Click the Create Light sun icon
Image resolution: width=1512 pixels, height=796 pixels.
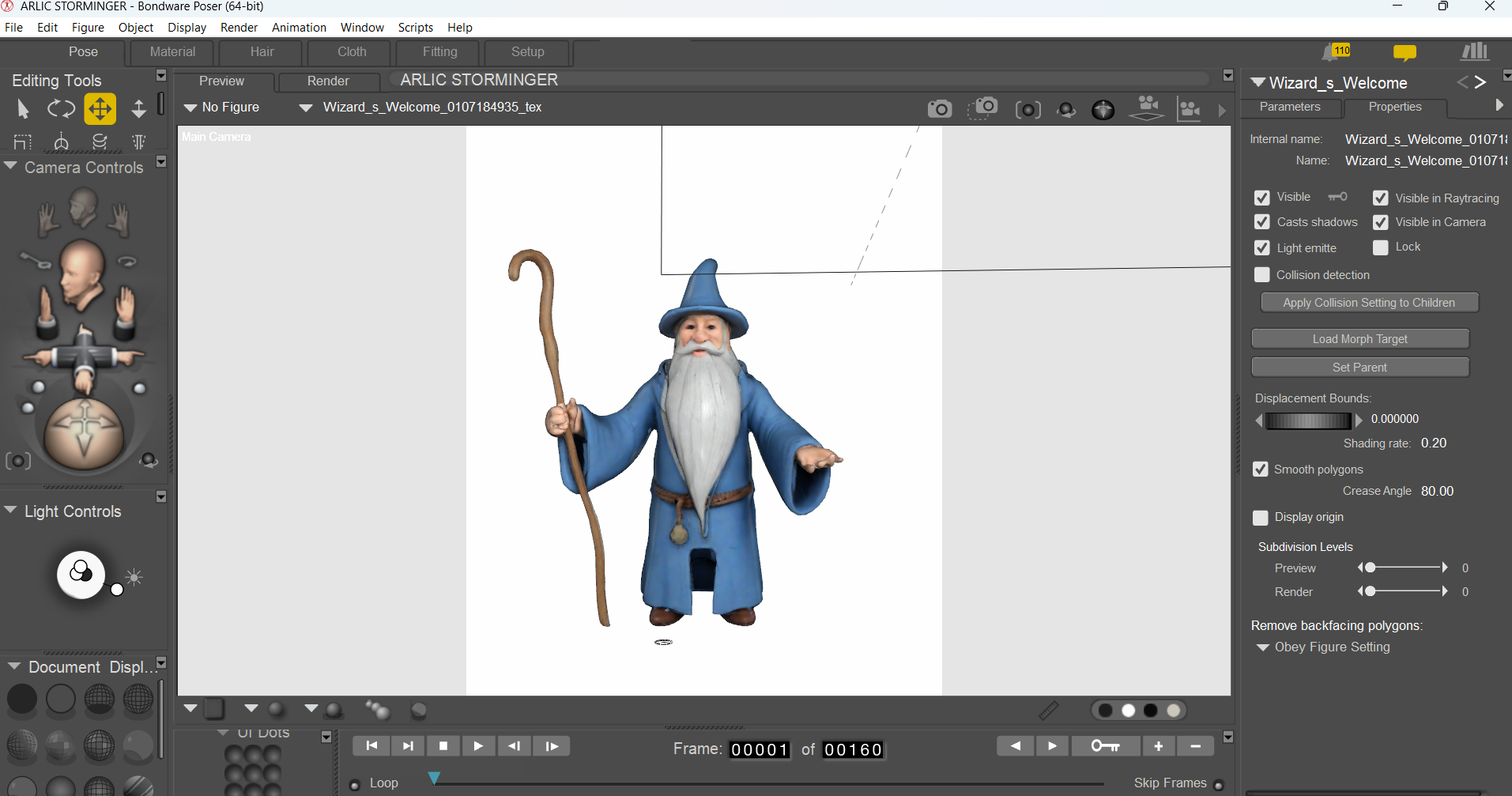[x=134, y=578]
